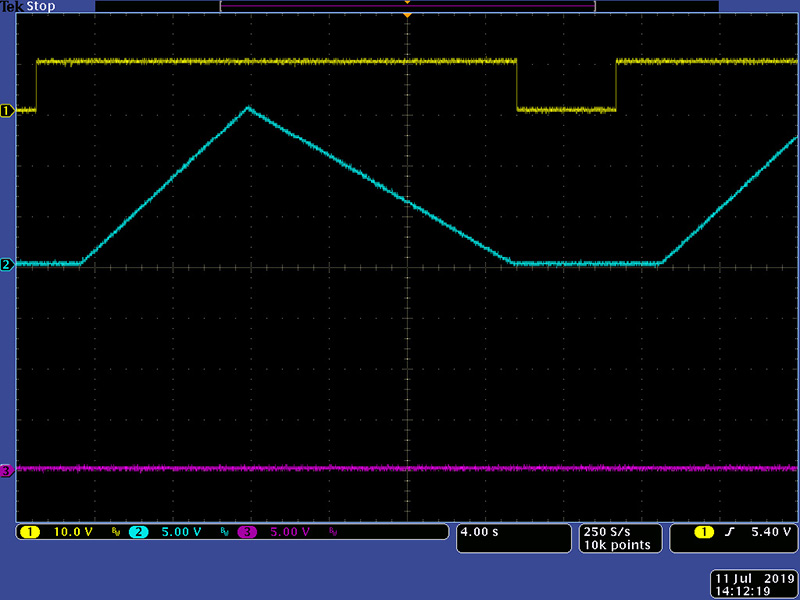Click the orange trigger position marker at top

(407, 16)
